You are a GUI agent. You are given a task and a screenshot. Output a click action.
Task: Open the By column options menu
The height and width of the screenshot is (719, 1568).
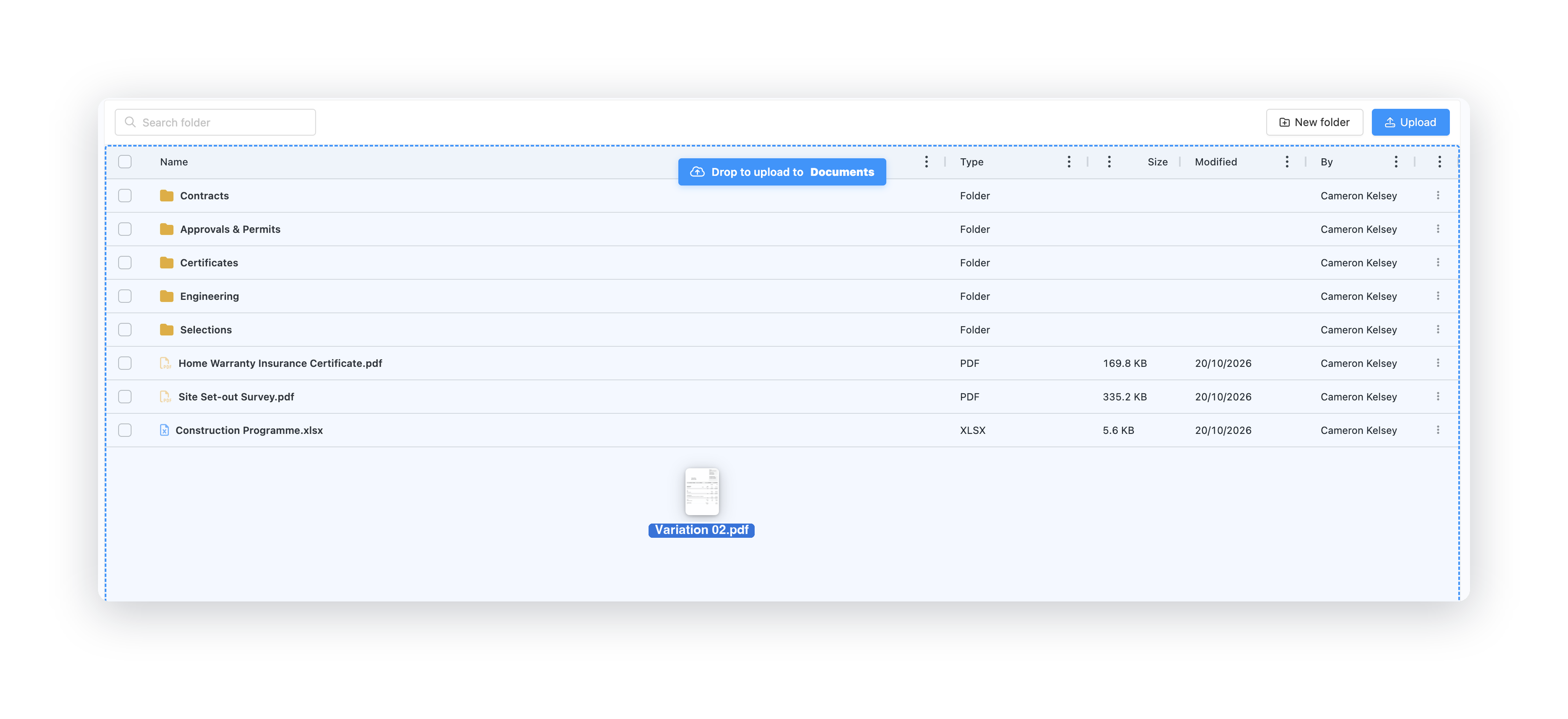pos(1396,162)
